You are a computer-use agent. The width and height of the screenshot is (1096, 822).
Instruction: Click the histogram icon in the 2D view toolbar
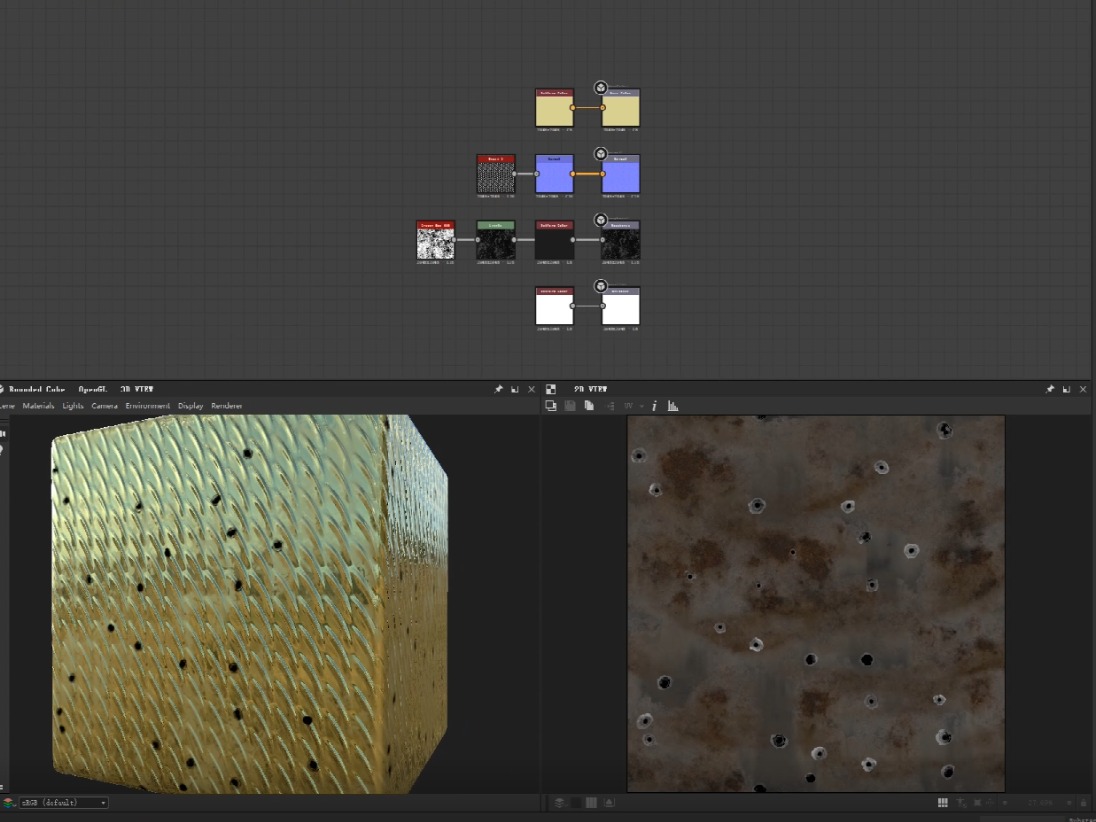coord(673,405)
